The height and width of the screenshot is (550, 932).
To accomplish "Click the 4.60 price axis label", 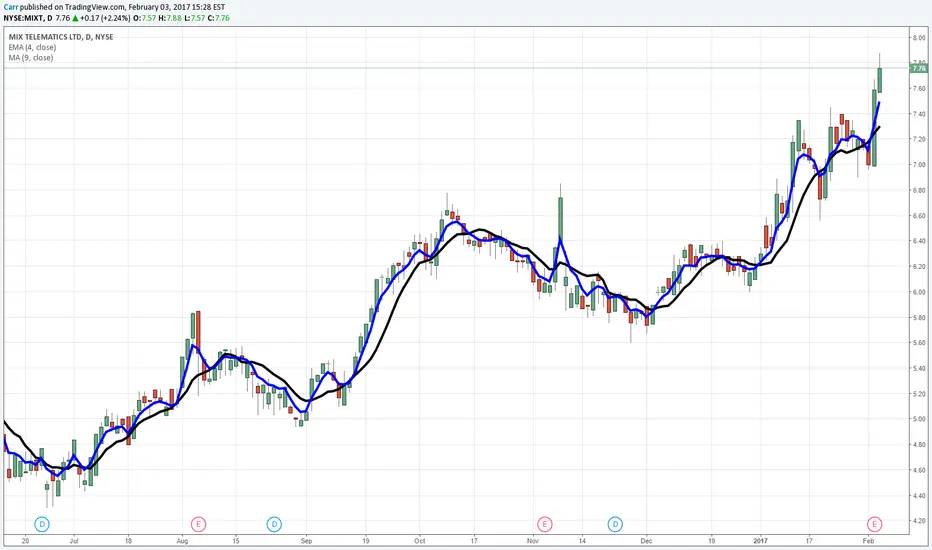I will pyautogui.click(x=919, y=470).
